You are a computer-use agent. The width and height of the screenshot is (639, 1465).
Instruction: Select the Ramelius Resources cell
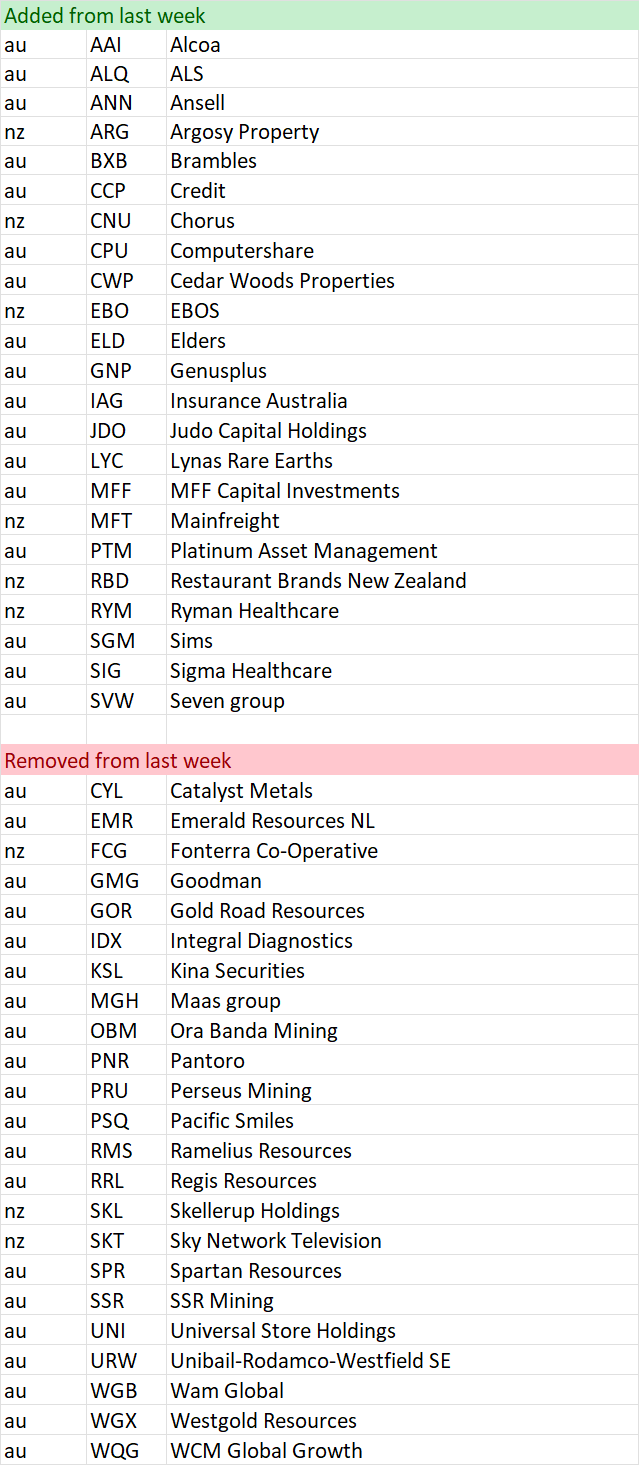(x=402, y=1150)
